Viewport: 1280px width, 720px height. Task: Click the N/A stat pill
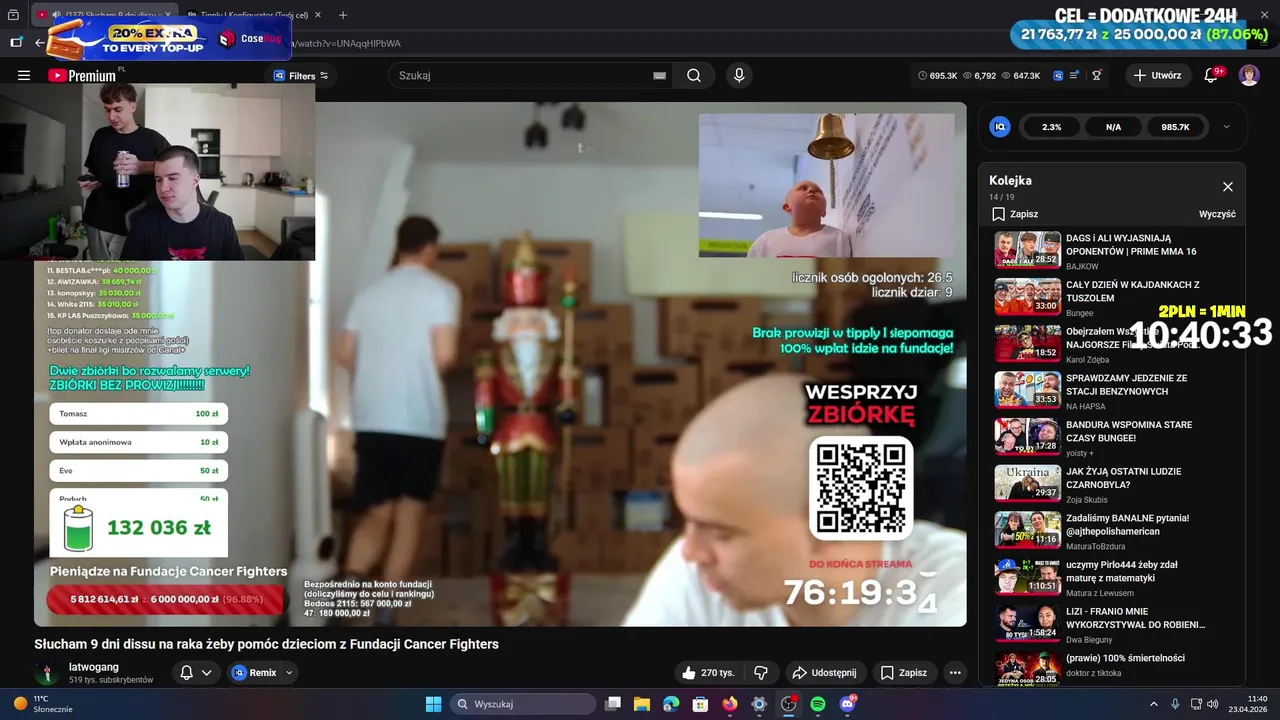[1114, 127]
